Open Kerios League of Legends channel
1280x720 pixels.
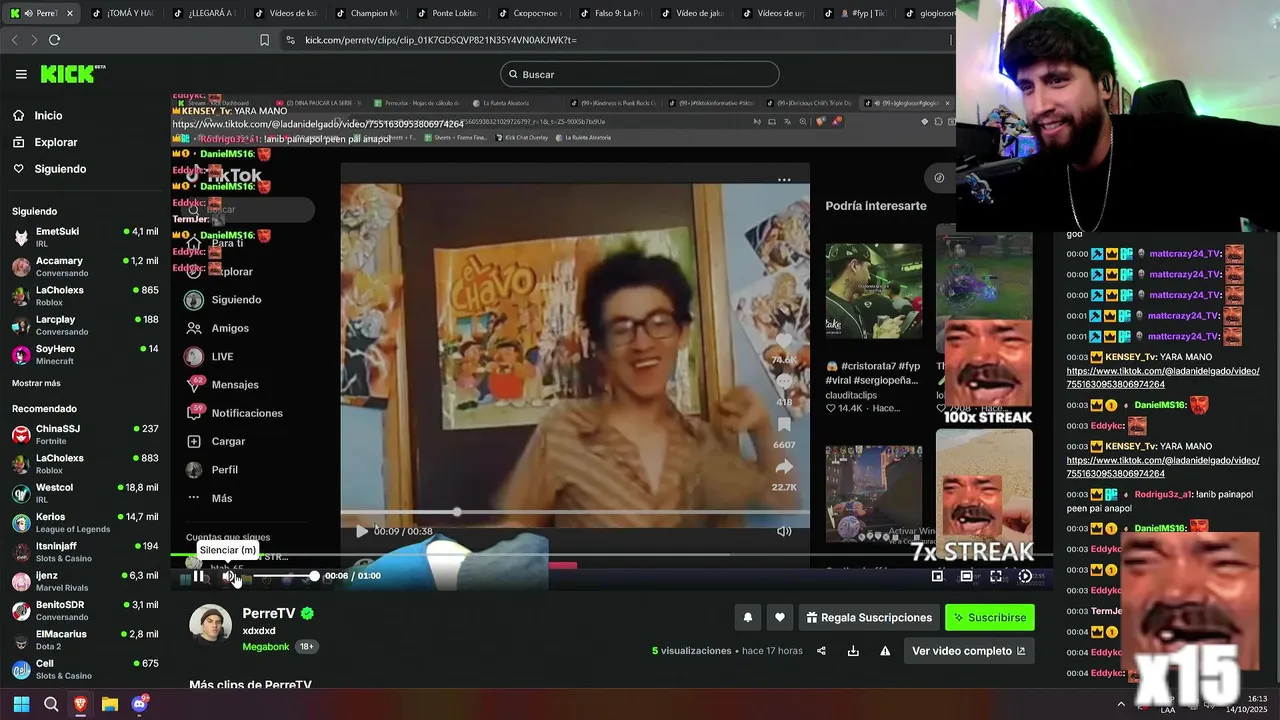click(x=85, y=523)
